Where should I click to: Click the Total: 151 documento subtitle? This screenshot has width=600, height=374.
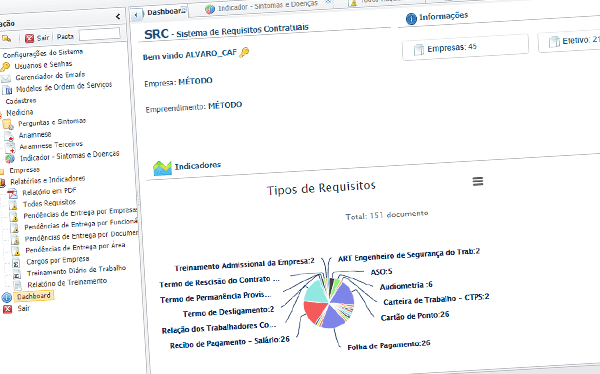386,215
